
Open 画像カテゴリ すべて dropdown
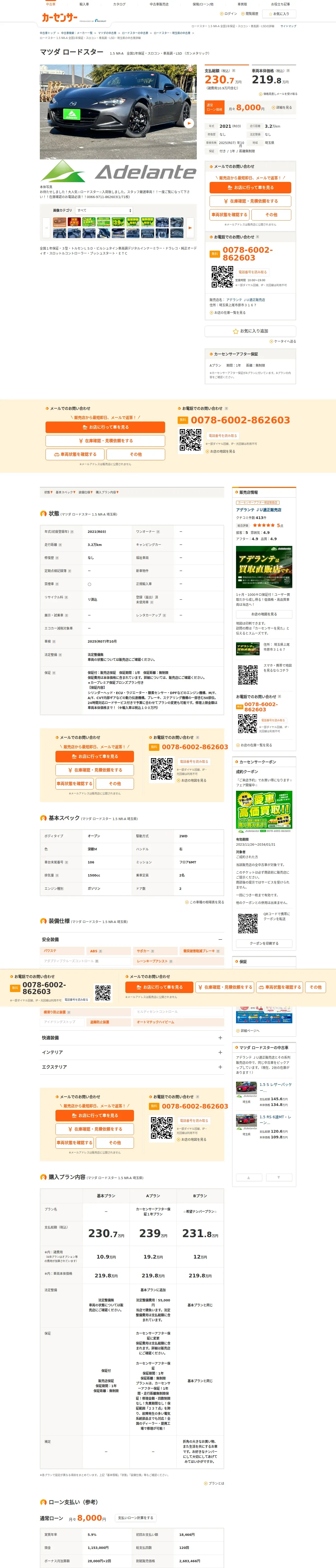point(104,211)
